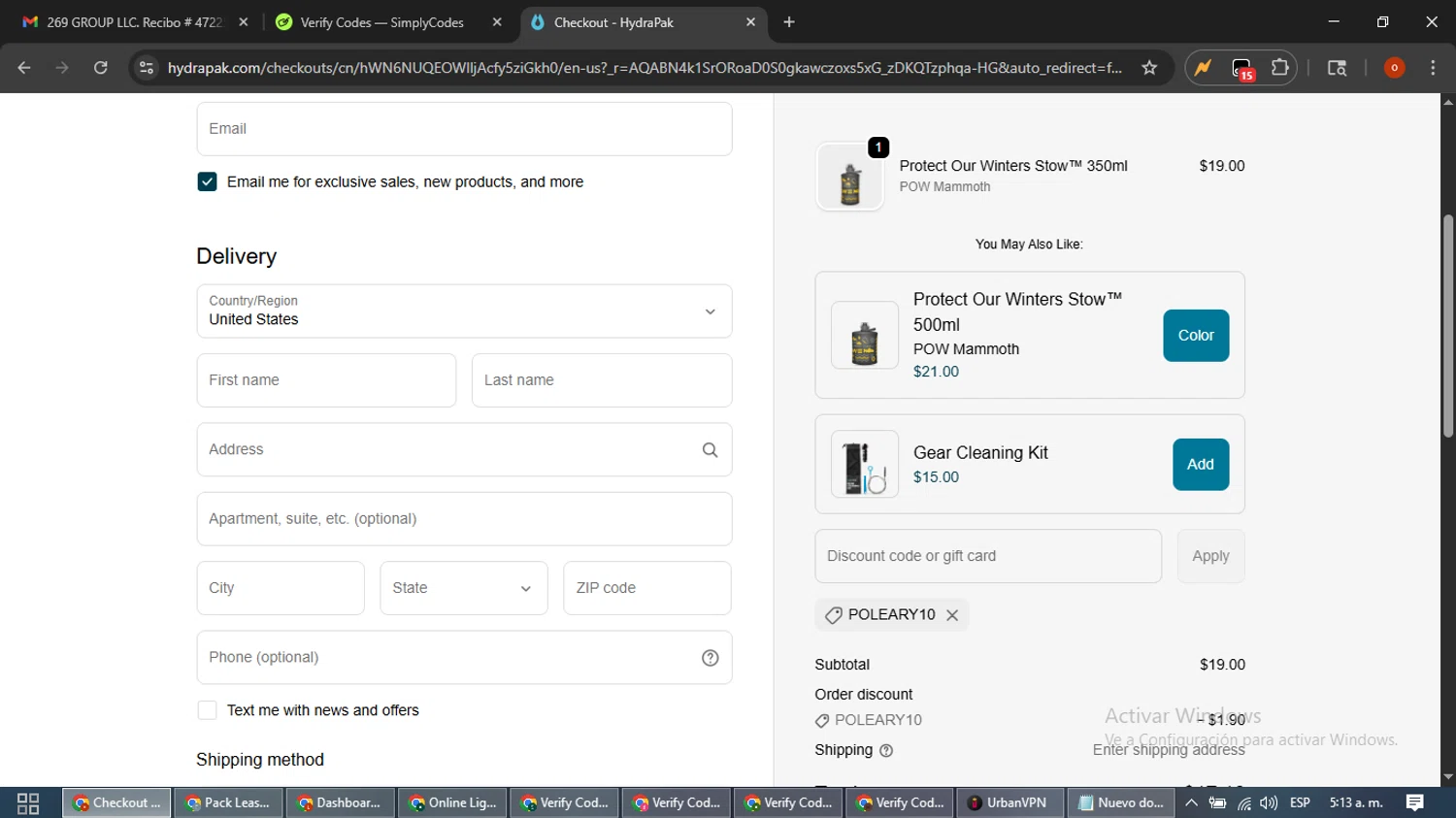Screen dimensions: 1456x818
Task: Close the Gmail 269 GROUP tab
Action: pos(243,22)
